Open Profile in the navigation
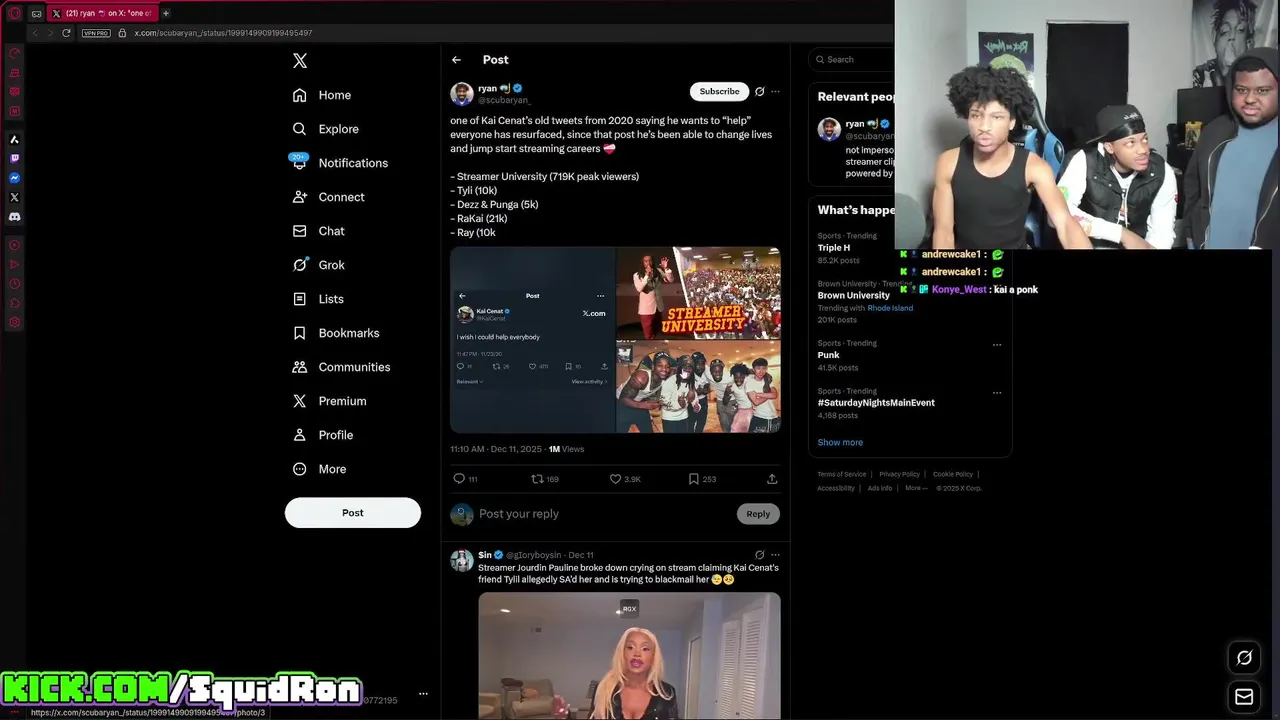Screen dimensions: 1280x720 point(323,435)
